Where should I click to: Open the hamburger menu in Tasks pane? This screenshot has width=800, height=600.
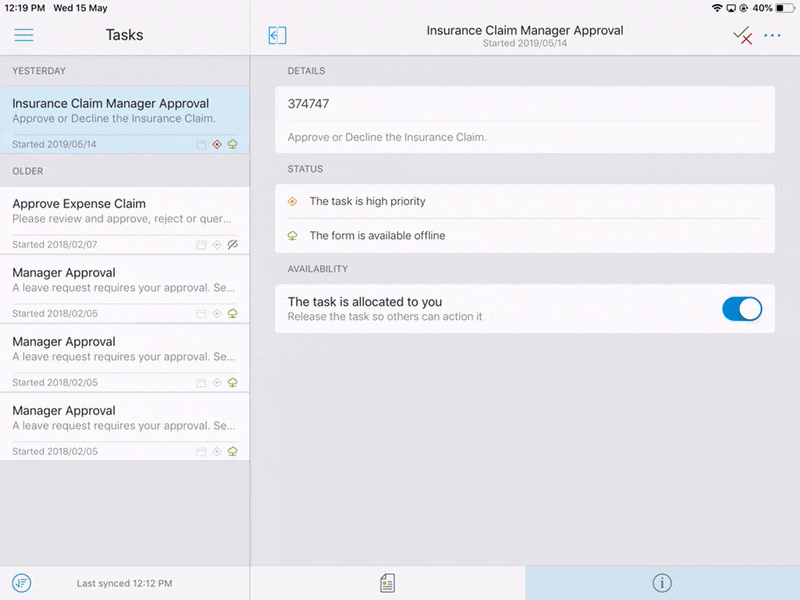pyautogui.click(x=23, y=35)
